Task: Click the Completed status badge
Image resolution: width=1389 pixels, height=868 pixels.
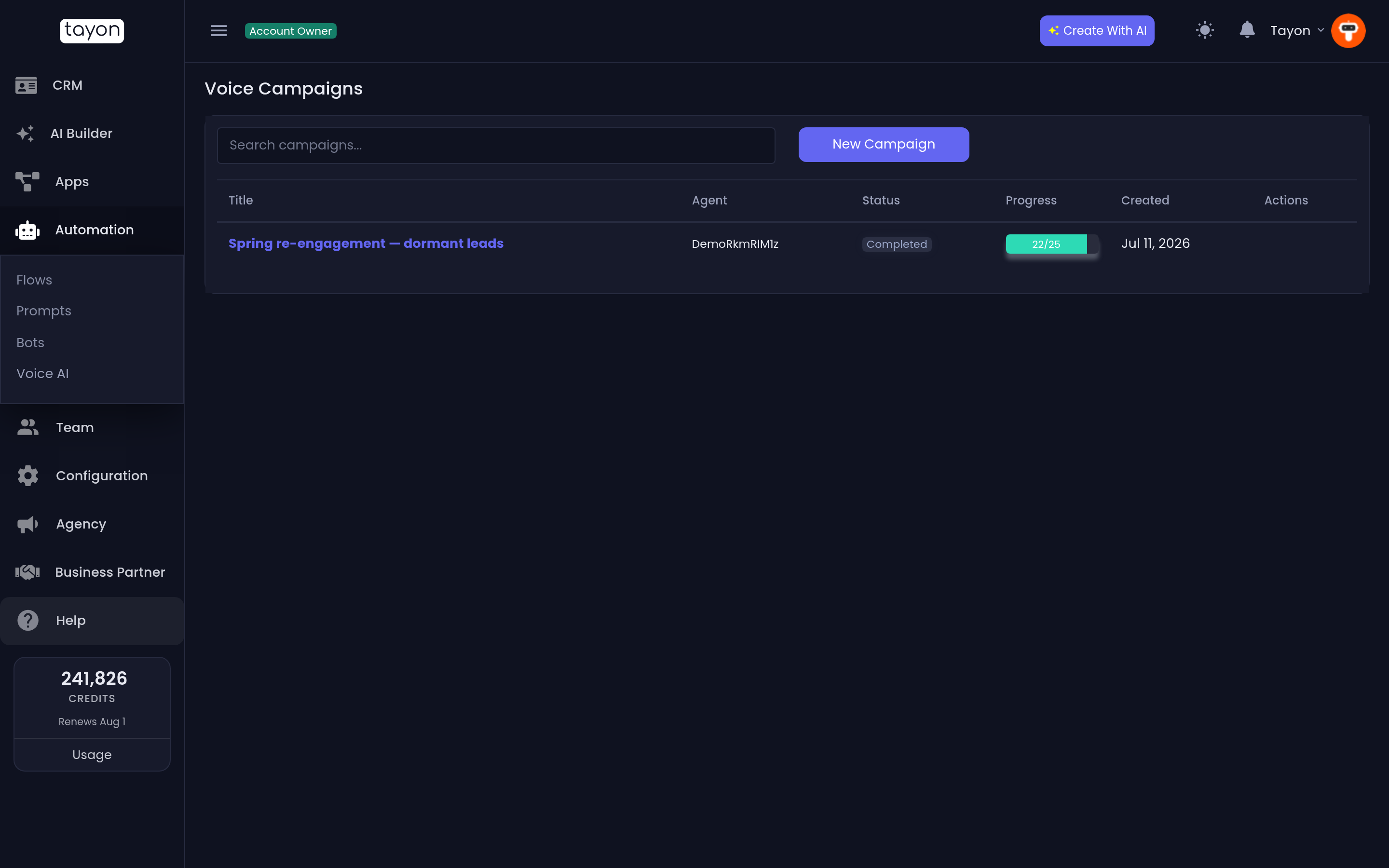Action: point(897,244)
